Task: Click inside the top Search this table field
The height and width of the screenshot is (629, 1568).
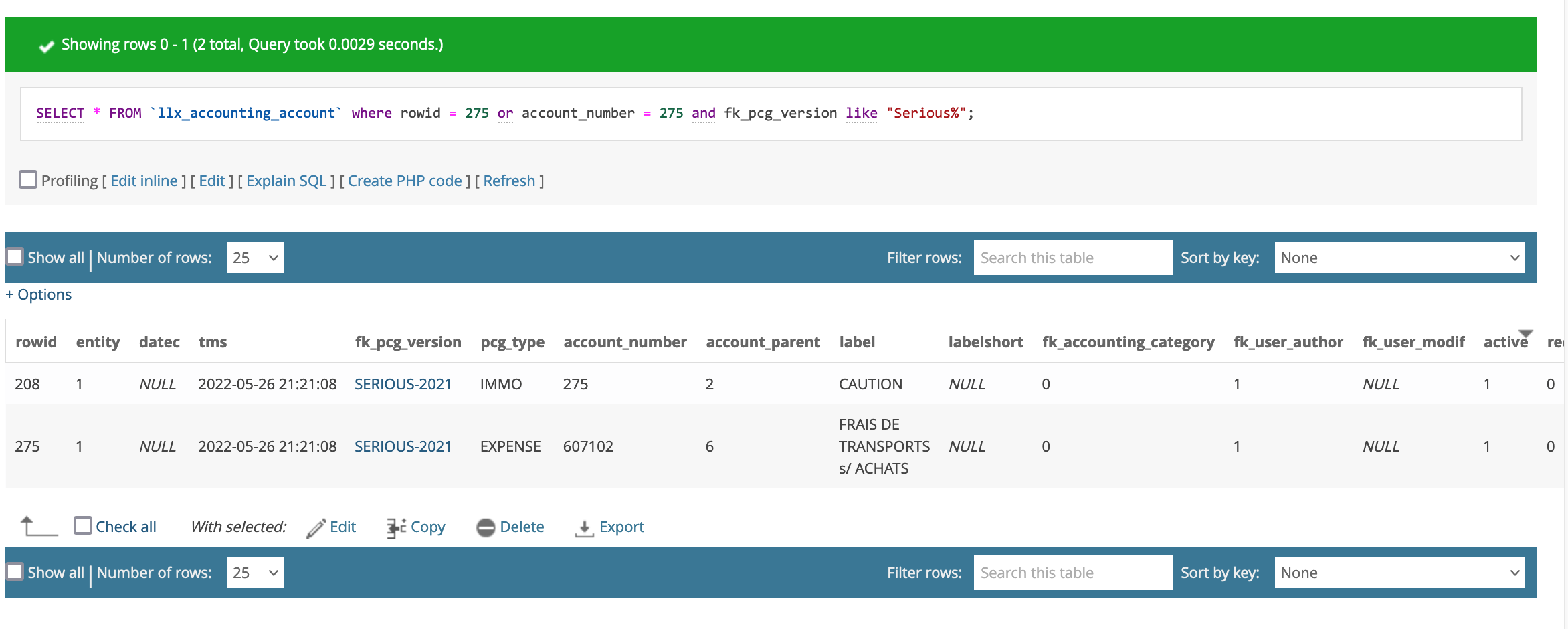Action: tap(1072, 257)
